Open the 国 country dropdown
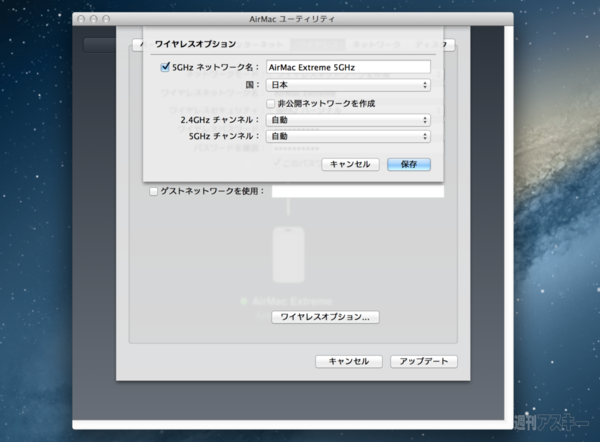The width and height of the screenshot is (600, 442). point(348,85)
